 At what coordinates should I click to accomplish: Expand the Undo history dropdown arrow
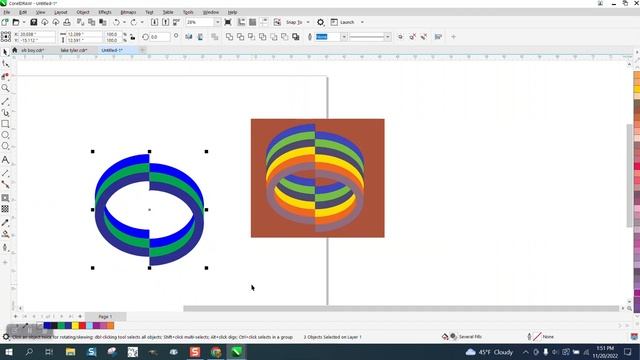tap(124, 22)
